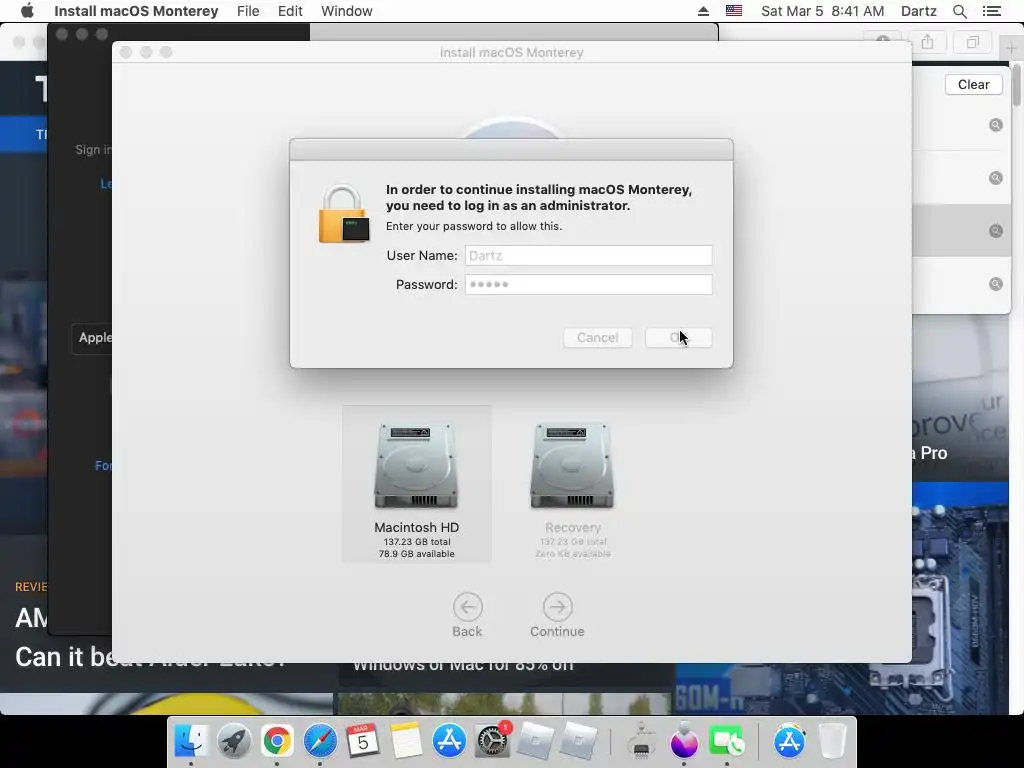Click the Safari downloads list scrollbar
The image size is (1024, 768).
1016,85
